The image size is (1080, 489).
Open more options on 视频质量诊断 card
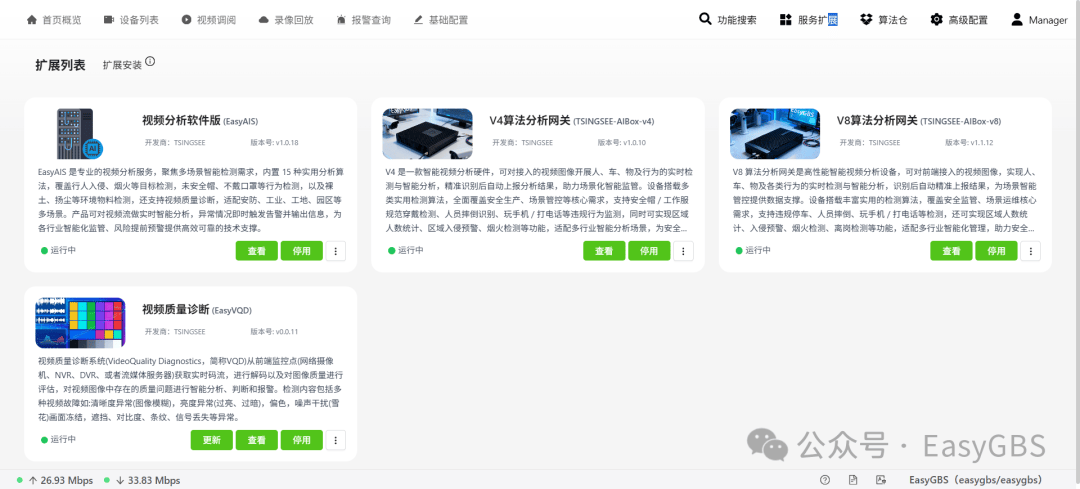(335, 440)
